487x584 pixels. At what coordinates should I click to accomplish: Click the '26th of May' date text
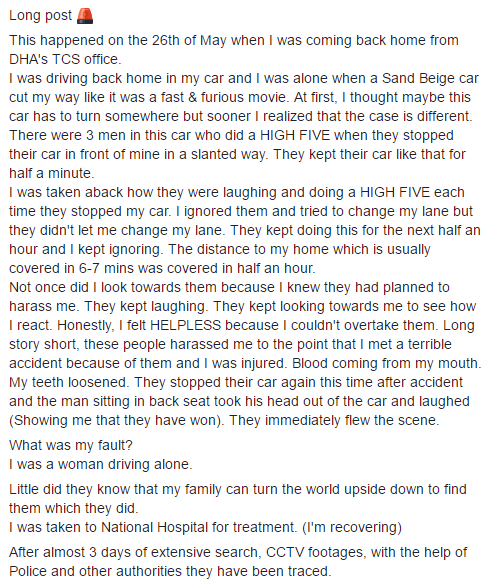189,40
